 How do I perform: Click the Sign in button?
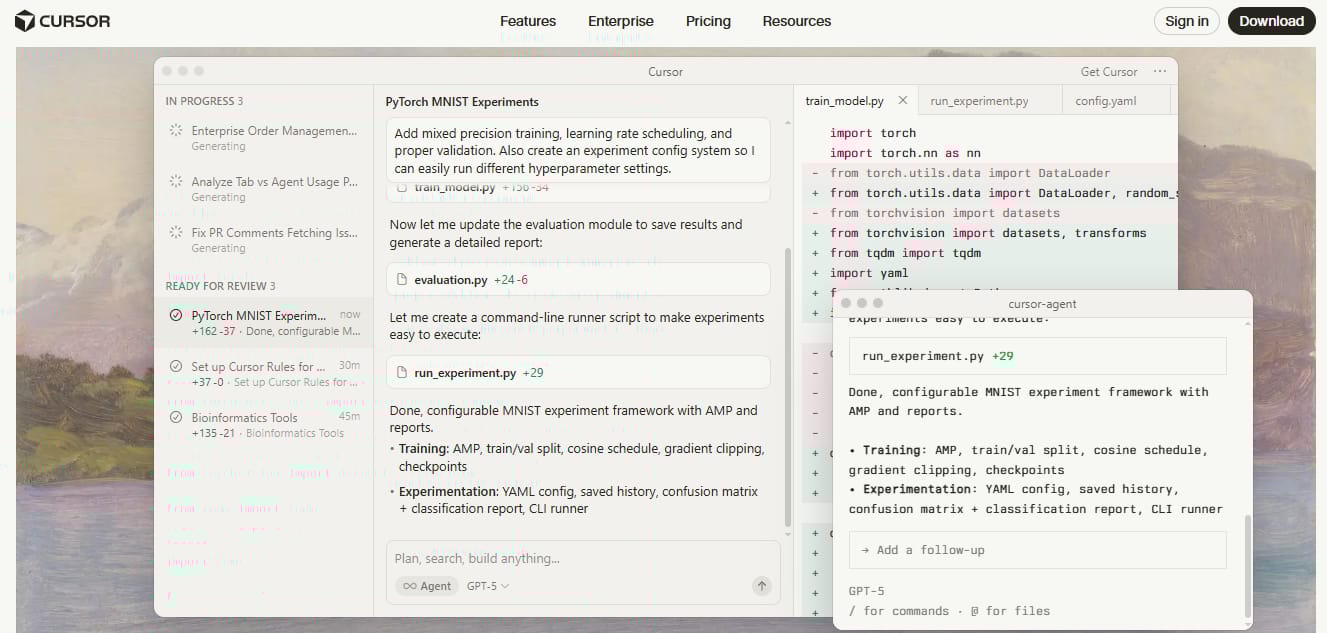1186,20
